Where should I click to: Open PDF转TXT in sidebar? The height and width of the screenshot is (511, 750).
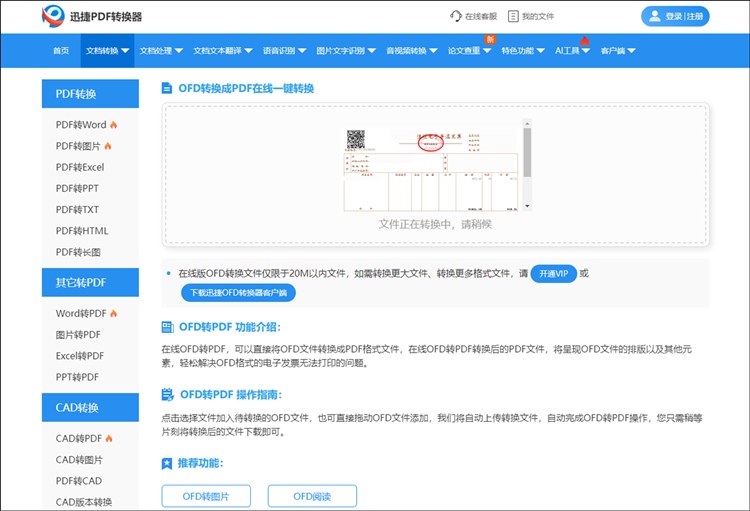(x=77, y=210)
